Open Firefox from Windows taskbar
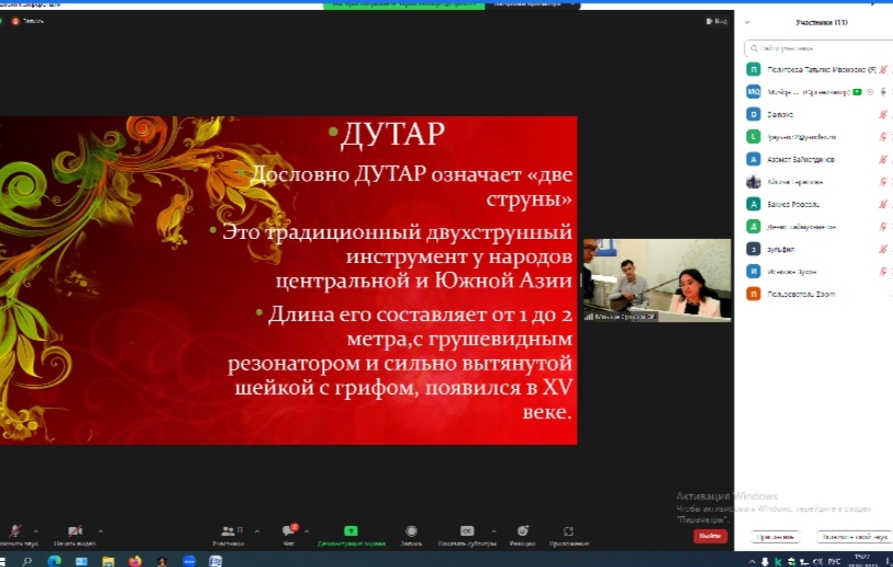 [x=134, y=561]
